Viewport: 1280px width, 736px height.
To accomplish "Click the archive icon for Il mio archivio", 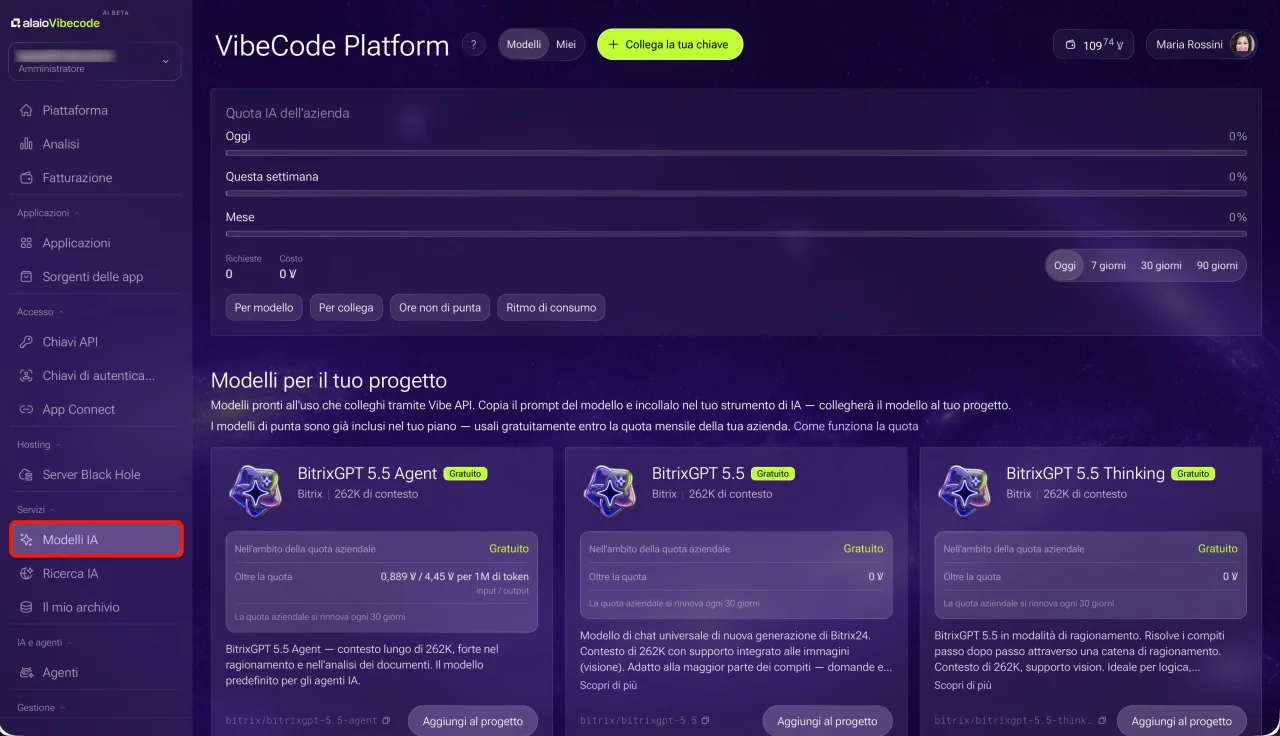I will (26, 607).
